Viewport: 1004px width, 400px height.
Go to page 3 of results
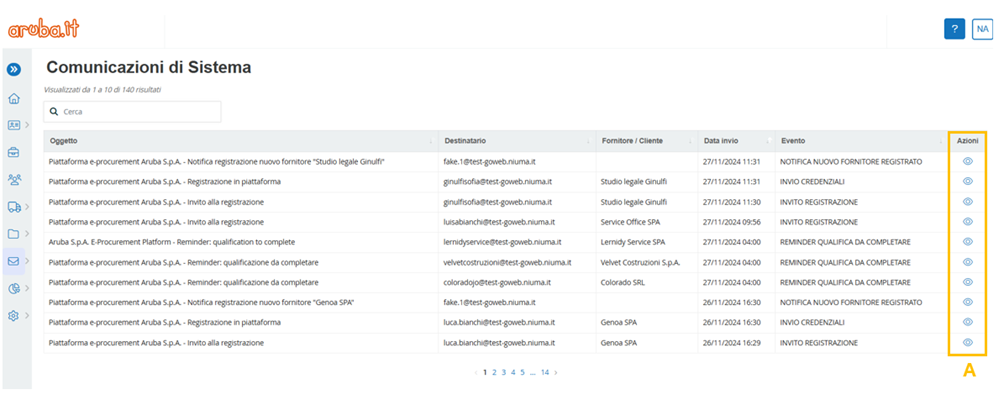tap(504, 372)
